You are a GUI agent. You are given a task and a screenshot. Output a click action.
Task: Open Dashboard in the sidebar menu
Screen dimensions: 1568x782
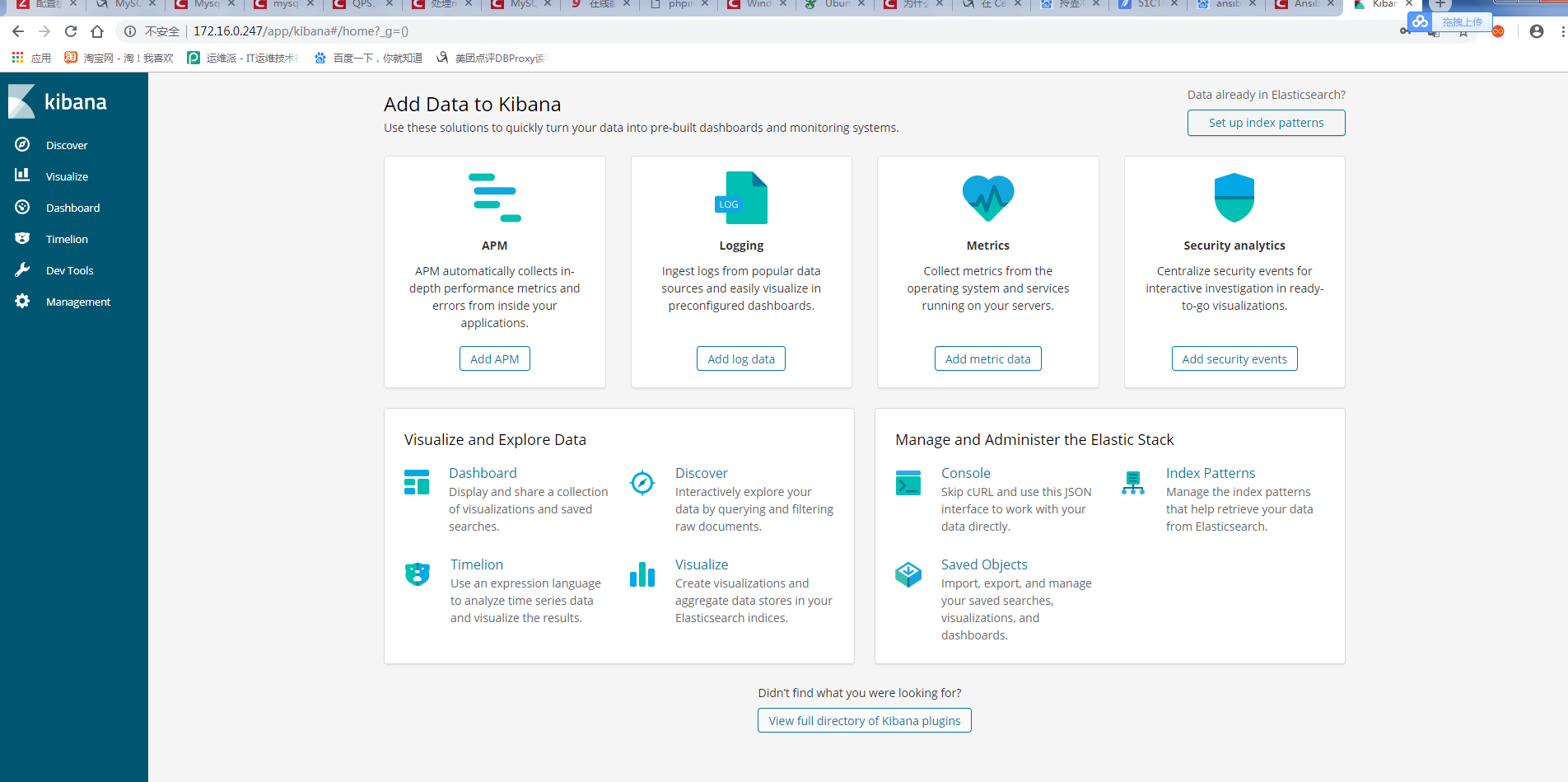(72, 208)
